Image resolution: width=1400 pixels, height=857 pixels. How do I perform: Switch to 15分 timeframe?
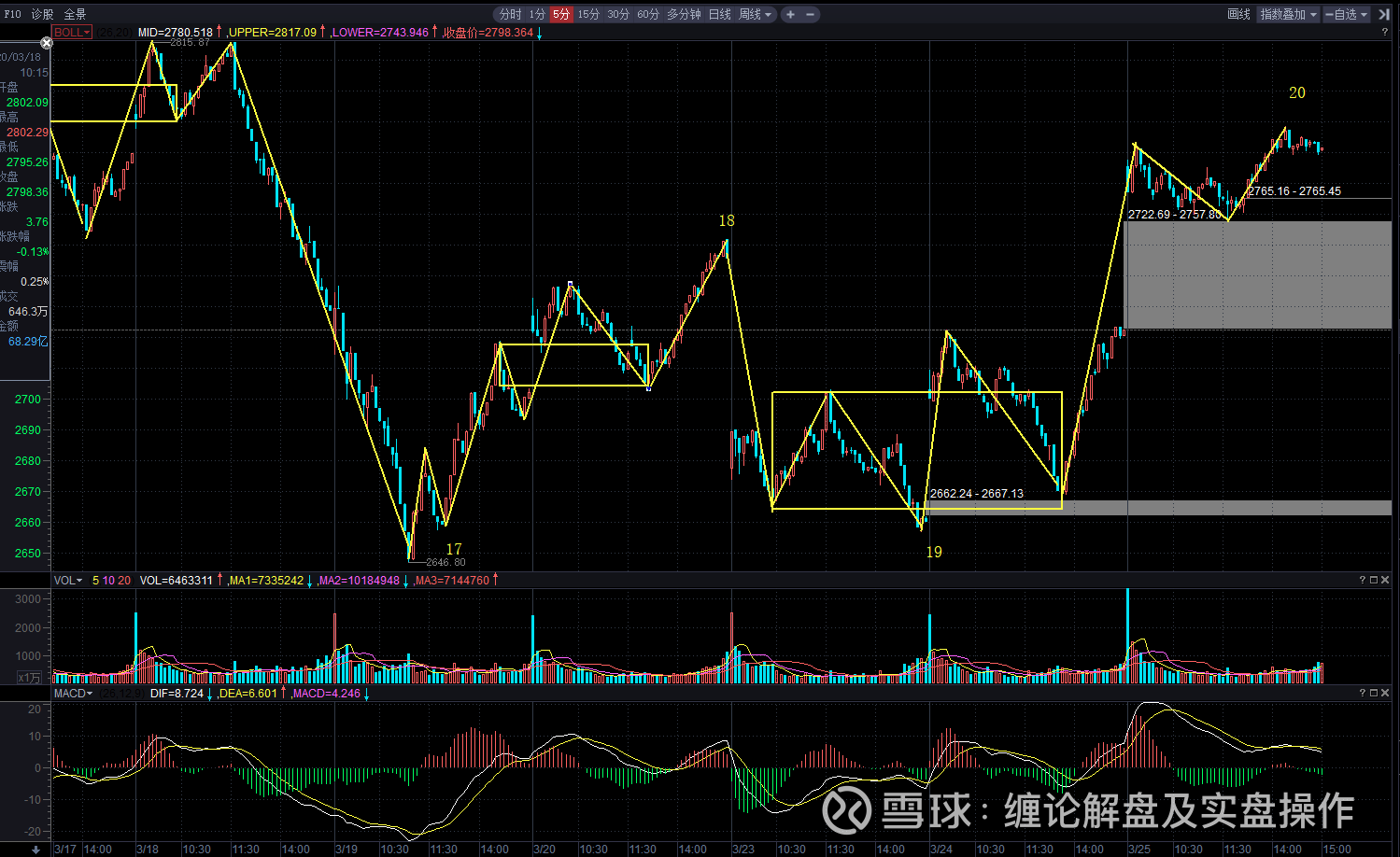(588, 14)
